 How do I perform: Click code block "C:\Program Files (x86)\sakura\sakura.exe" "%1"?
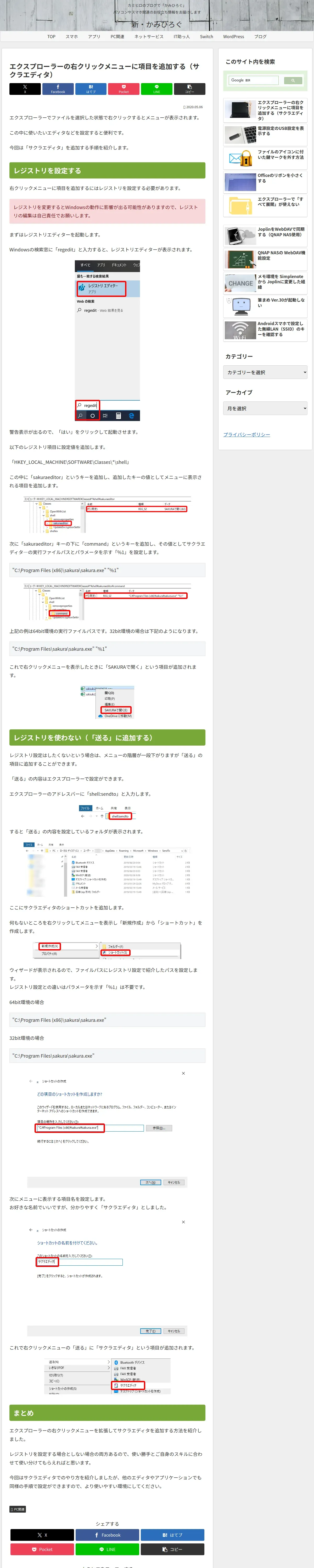pos(107,570)
